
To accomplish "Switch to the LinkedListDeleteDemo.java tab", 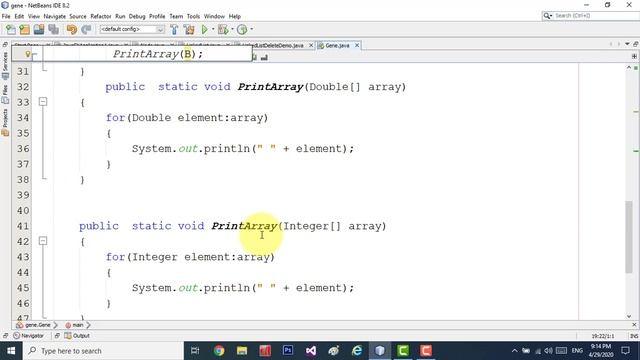I will [x=273, y=45].
